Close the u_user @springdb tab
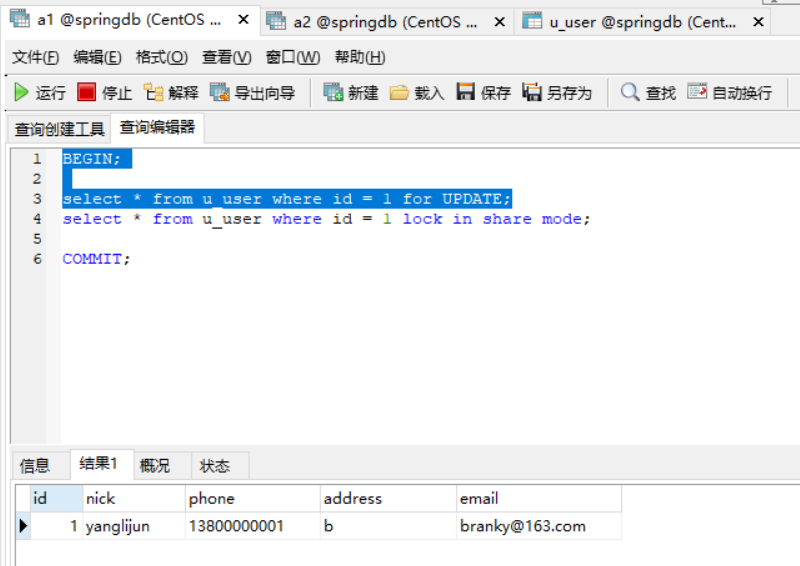 pyautogui.click(x=758, y=22)
